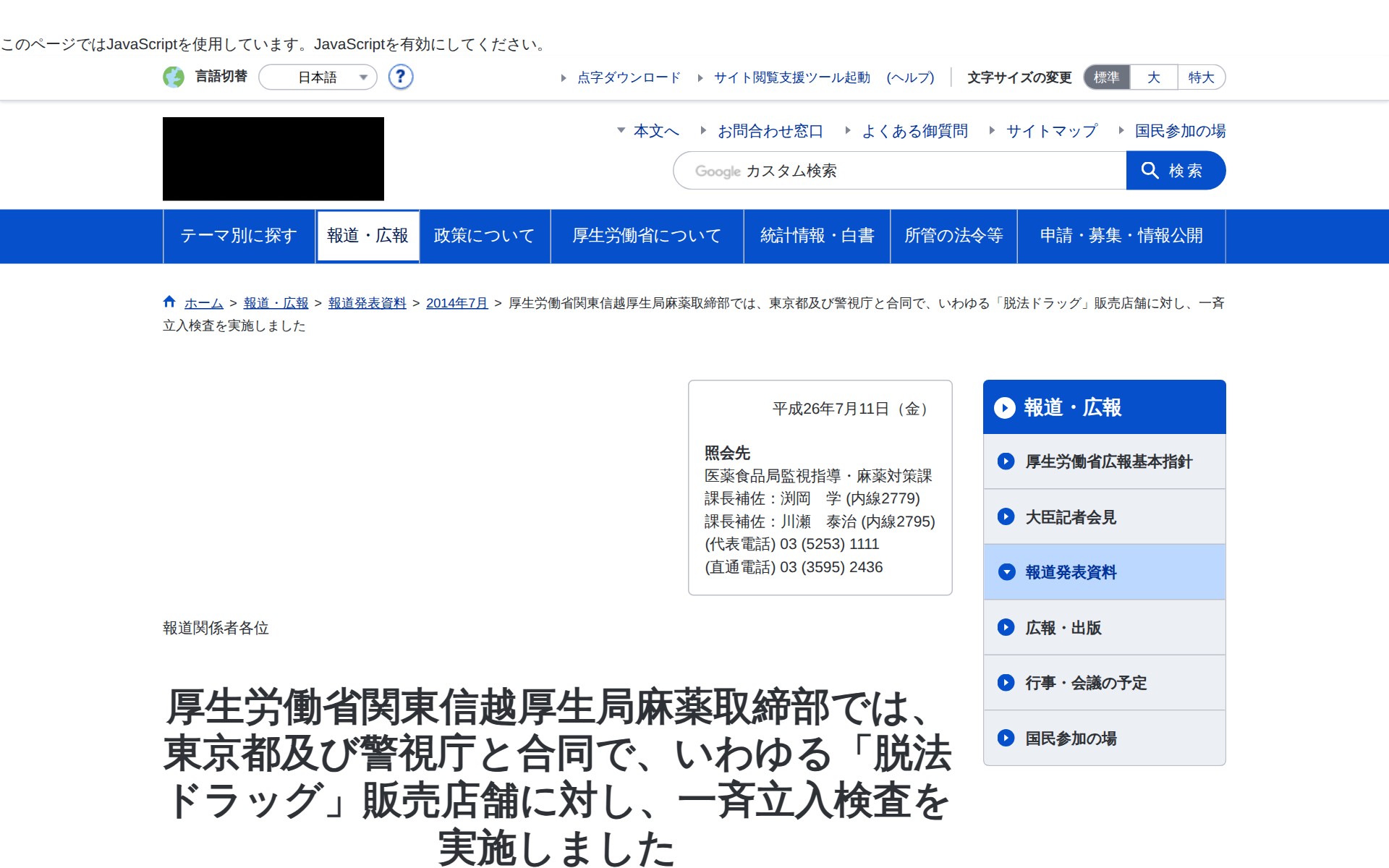Switch text size to 特大
The width and height of the screenshot is (1389, 868).
pyautogui.click(x=1200, y=77)
